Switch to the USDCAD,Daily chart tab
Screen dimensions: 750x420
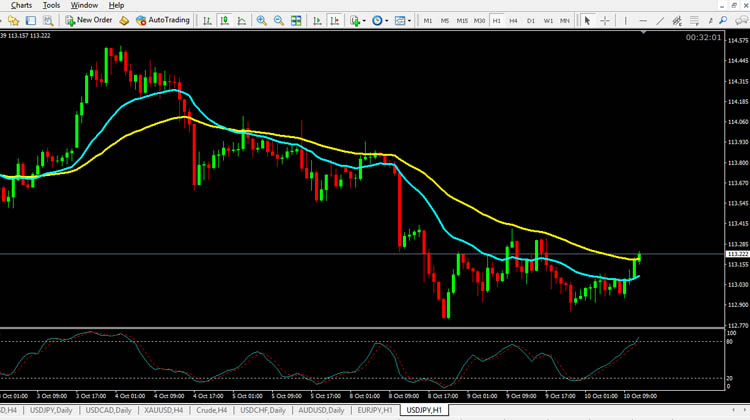(109, 410)
